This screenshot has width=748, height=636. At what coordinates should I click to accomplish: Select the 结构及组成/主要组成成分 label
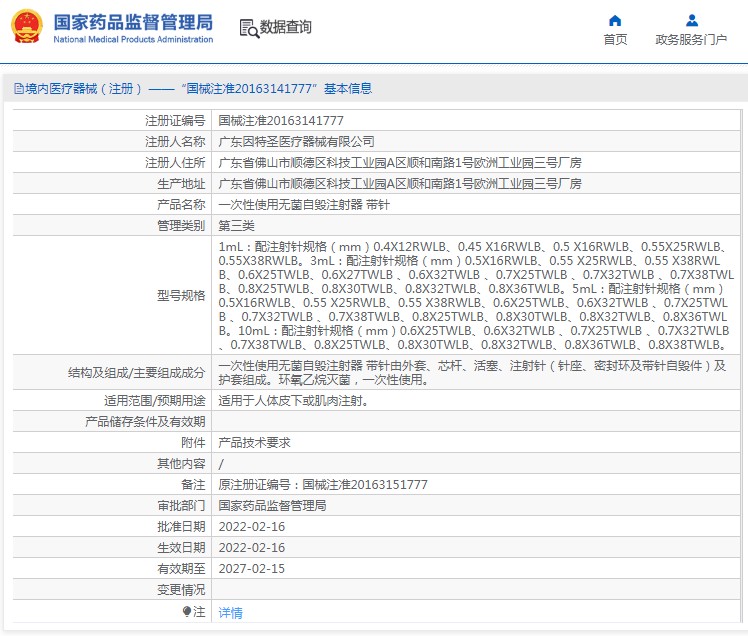(x=136, y=373)
